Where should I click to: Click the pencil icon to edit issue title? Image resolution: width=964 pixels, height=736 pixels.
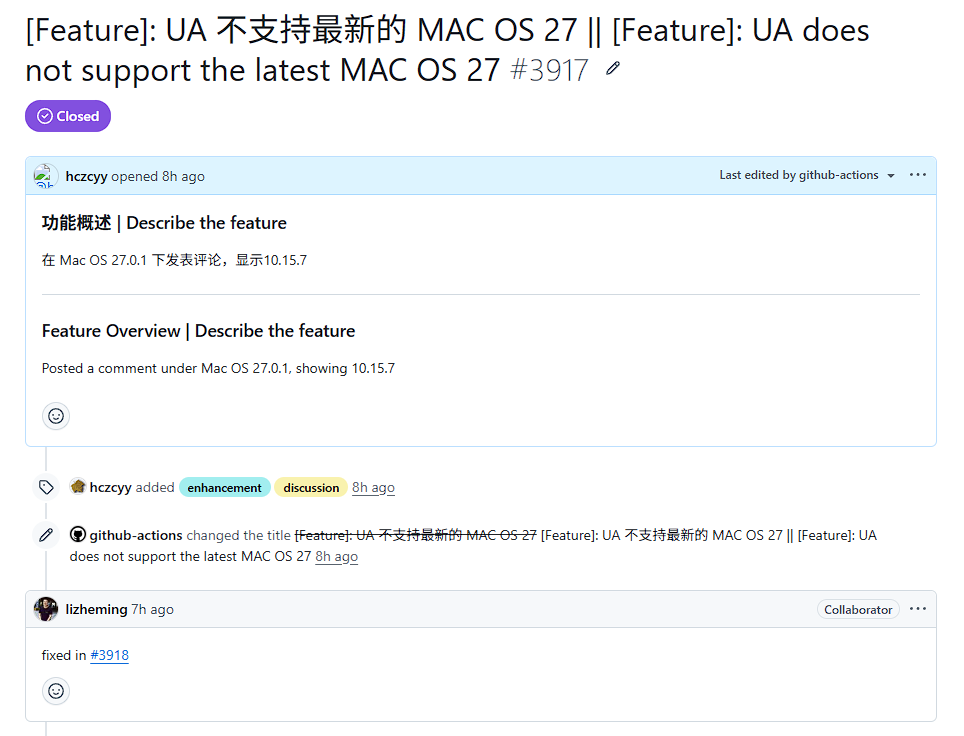[612, 68]
